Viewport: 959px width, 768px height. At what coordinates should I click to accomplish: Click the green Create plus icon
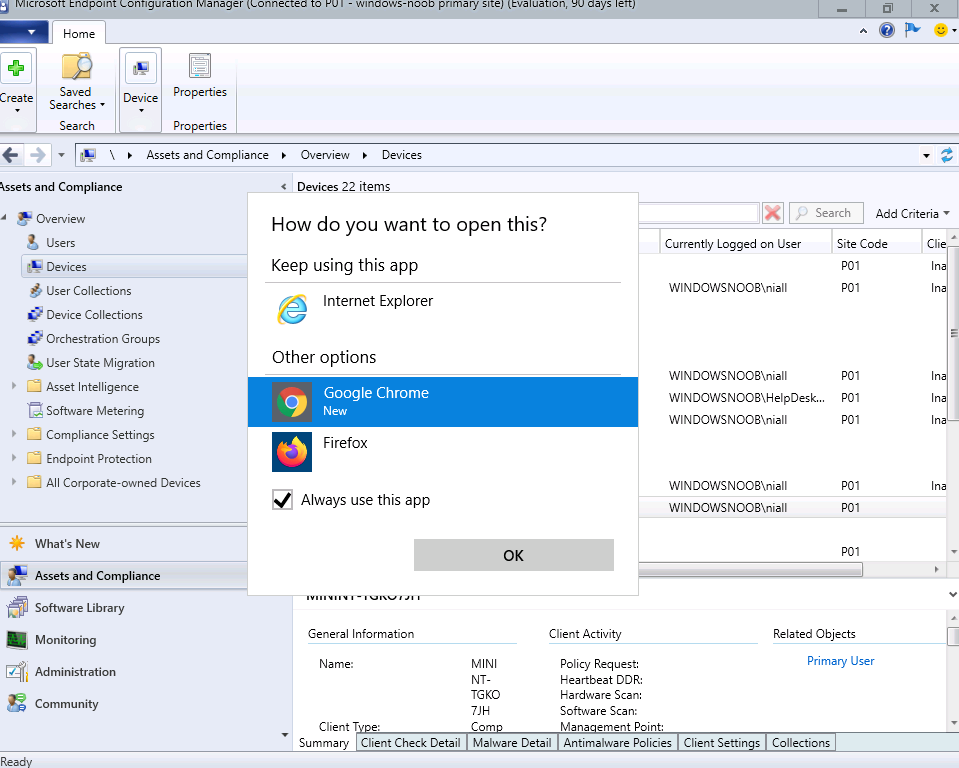pyautogui.click(x=16, y=67)
